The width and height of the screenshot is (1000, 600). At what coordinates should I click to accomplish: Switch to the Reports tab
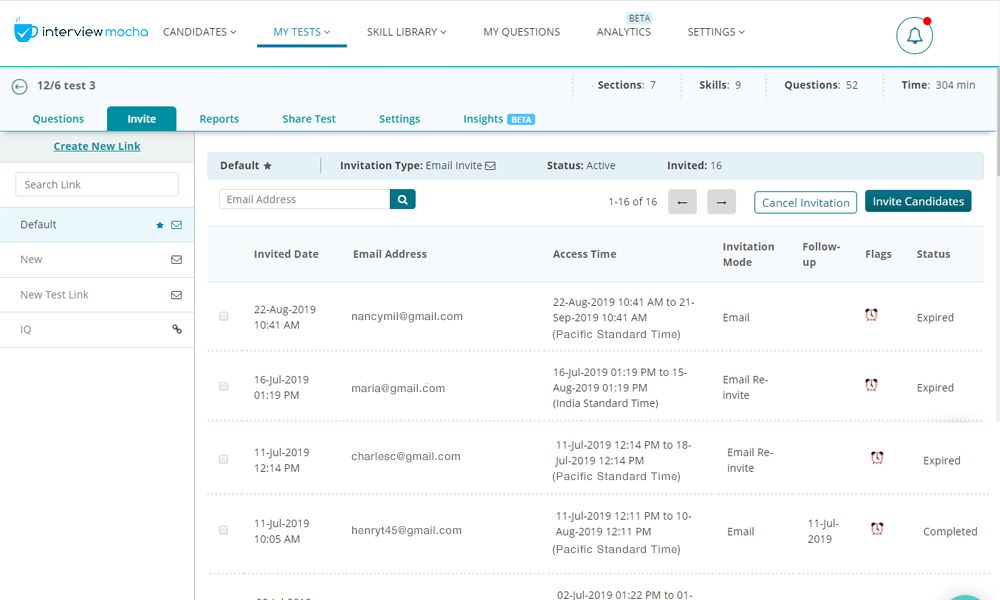pos(219,119)
